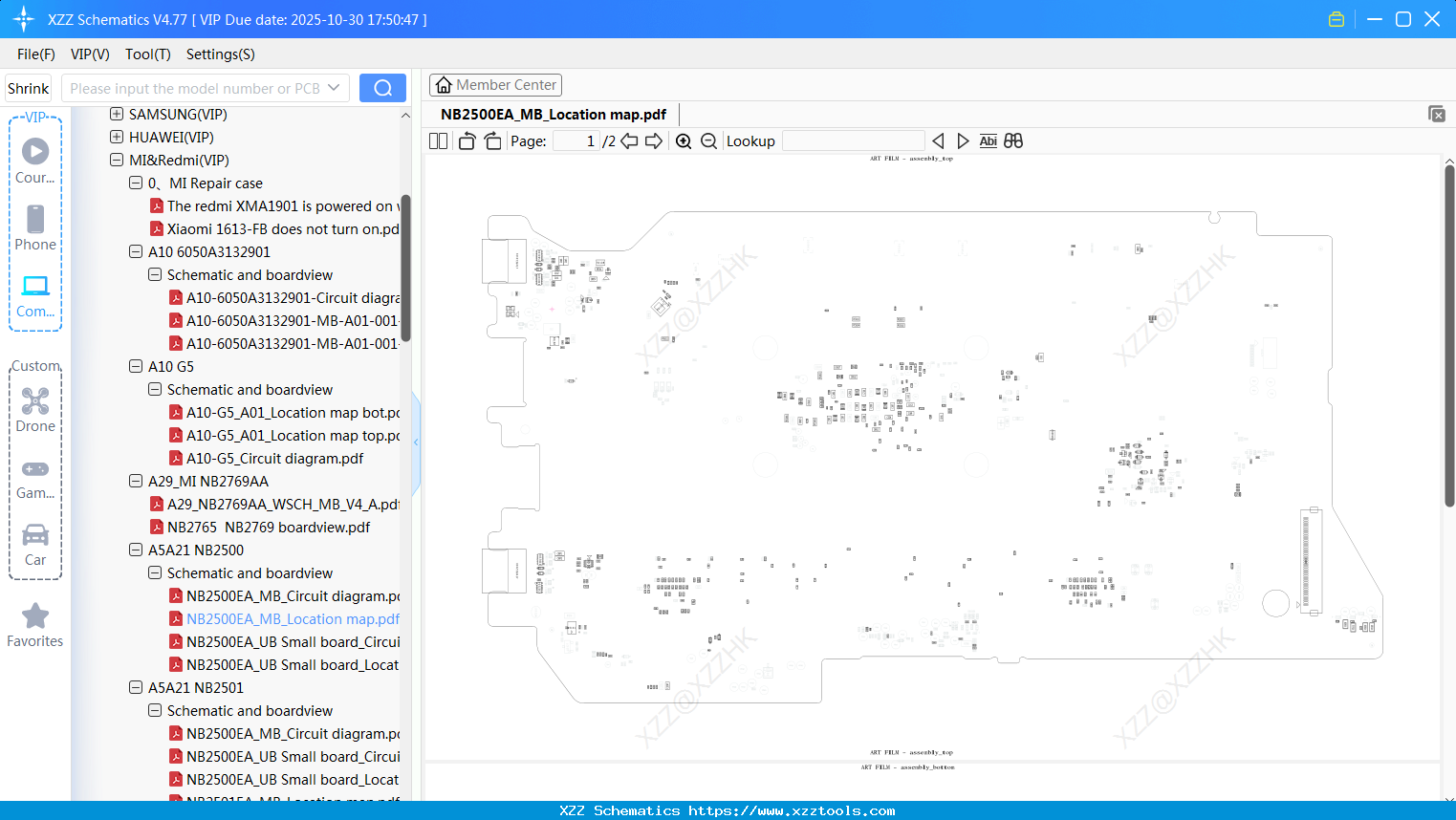Rotate the page counterclockwise
This screenshot has height=820, width=1456.
click(x=467, y=141)
